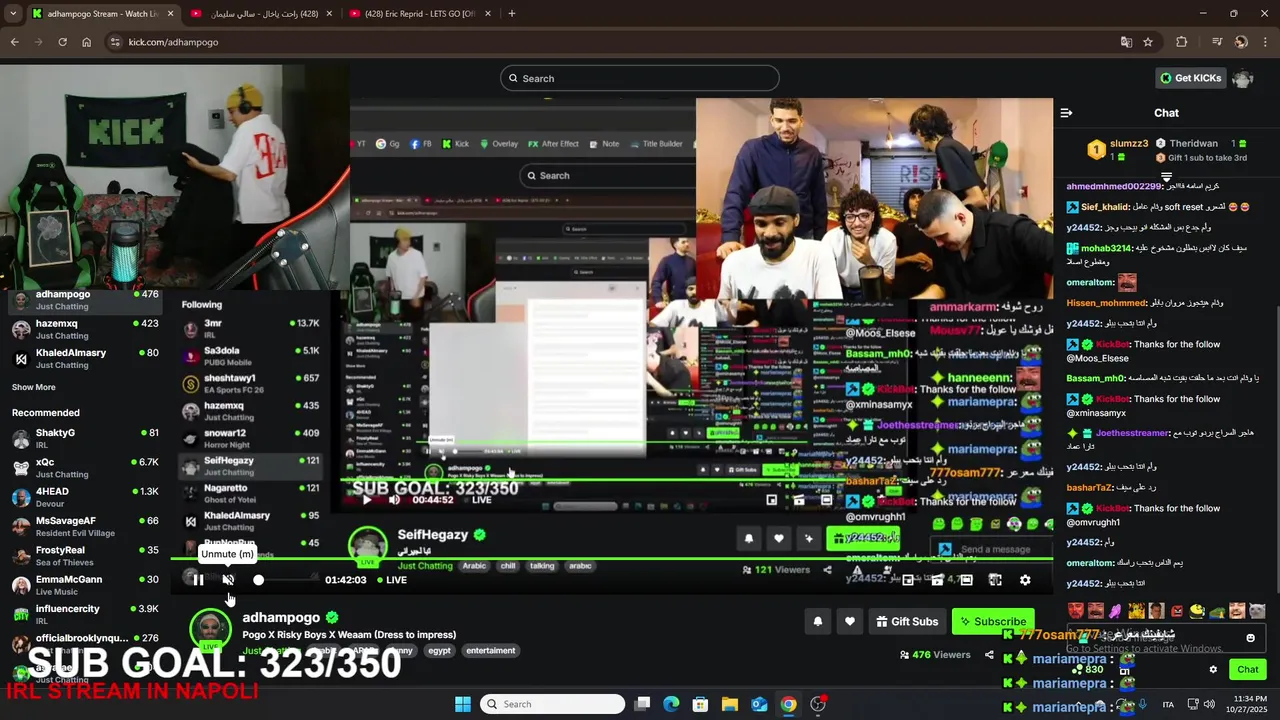The height and width of the screenshot is (720, 1280).
Task: Click the entertaiment stream tag
Action: [x=490, y=651]
